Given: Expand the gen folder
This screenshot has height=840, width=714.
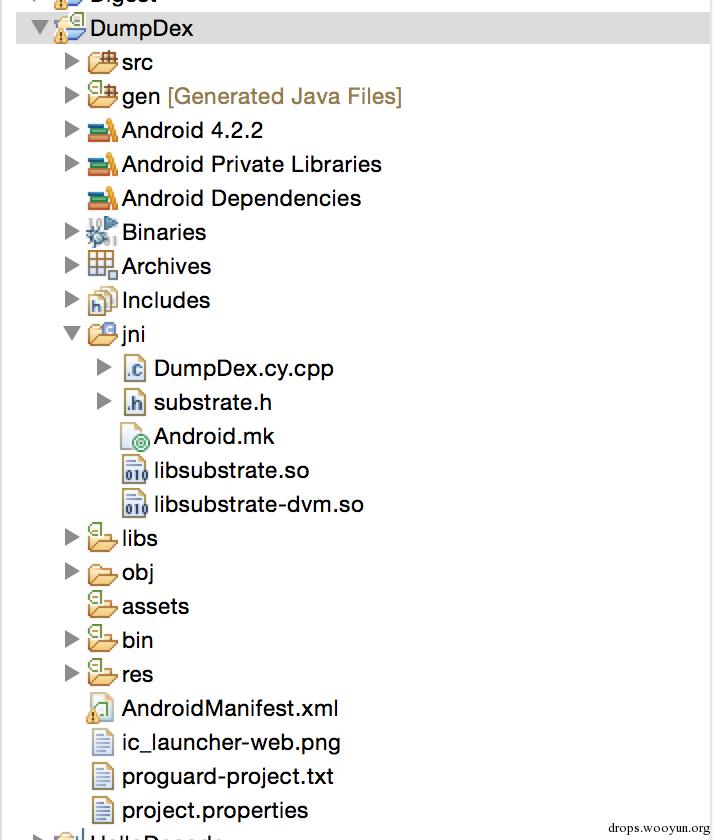Looking at the screenshot, I should click(x=72, y=96).
